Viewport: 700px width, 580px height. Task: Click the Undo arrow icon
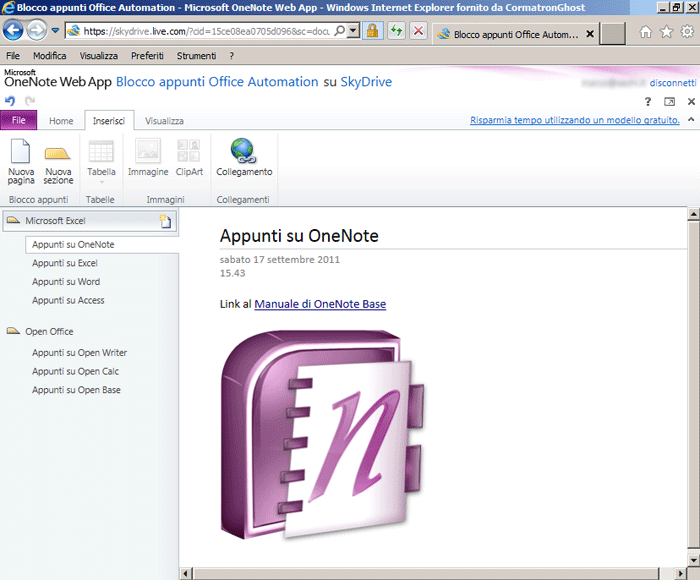10,100
